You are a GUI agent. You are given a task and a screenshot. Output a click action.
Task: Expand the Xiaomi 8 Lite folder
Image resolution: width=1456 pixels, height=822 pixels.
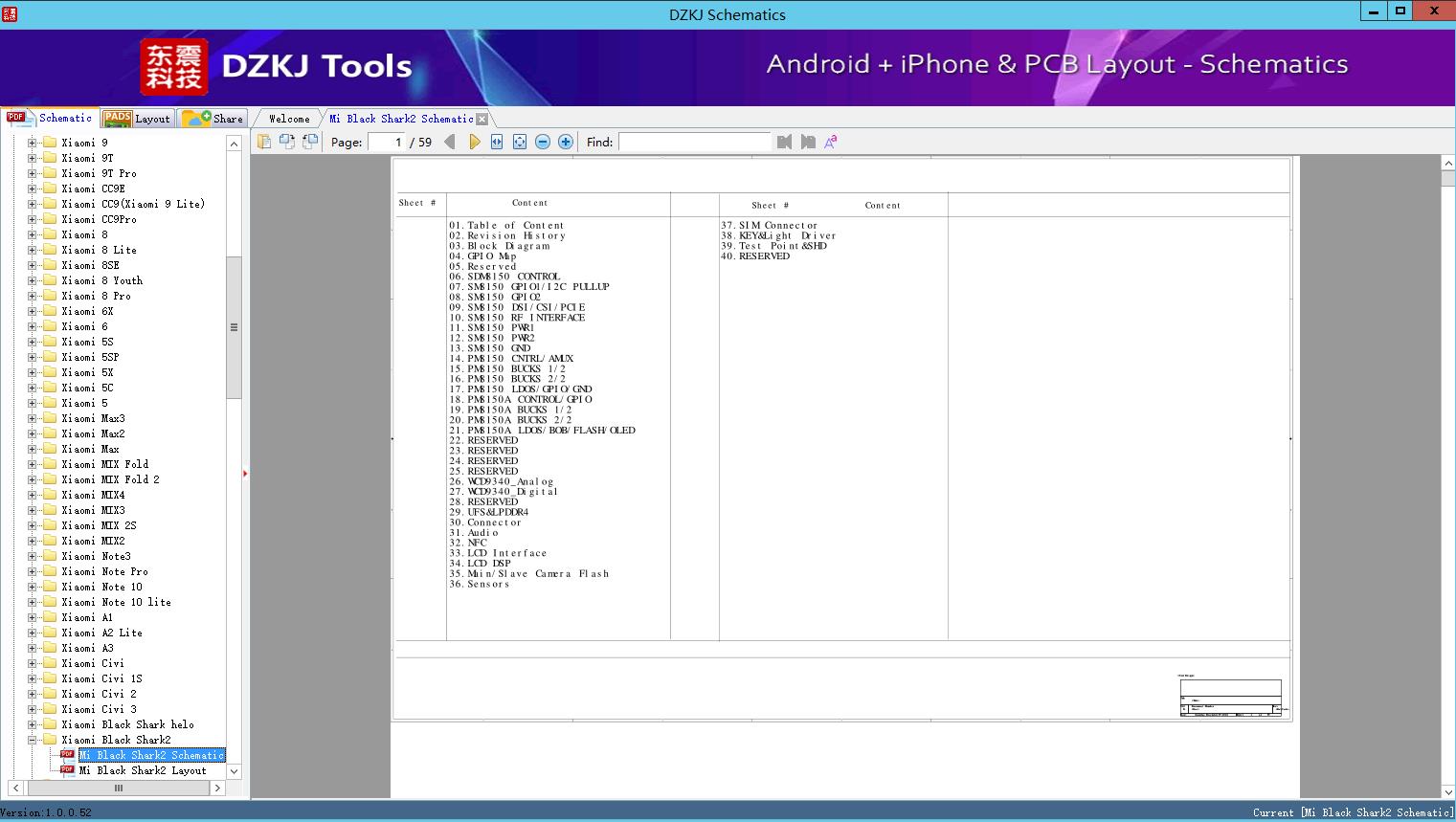click(x=32, y=250)
